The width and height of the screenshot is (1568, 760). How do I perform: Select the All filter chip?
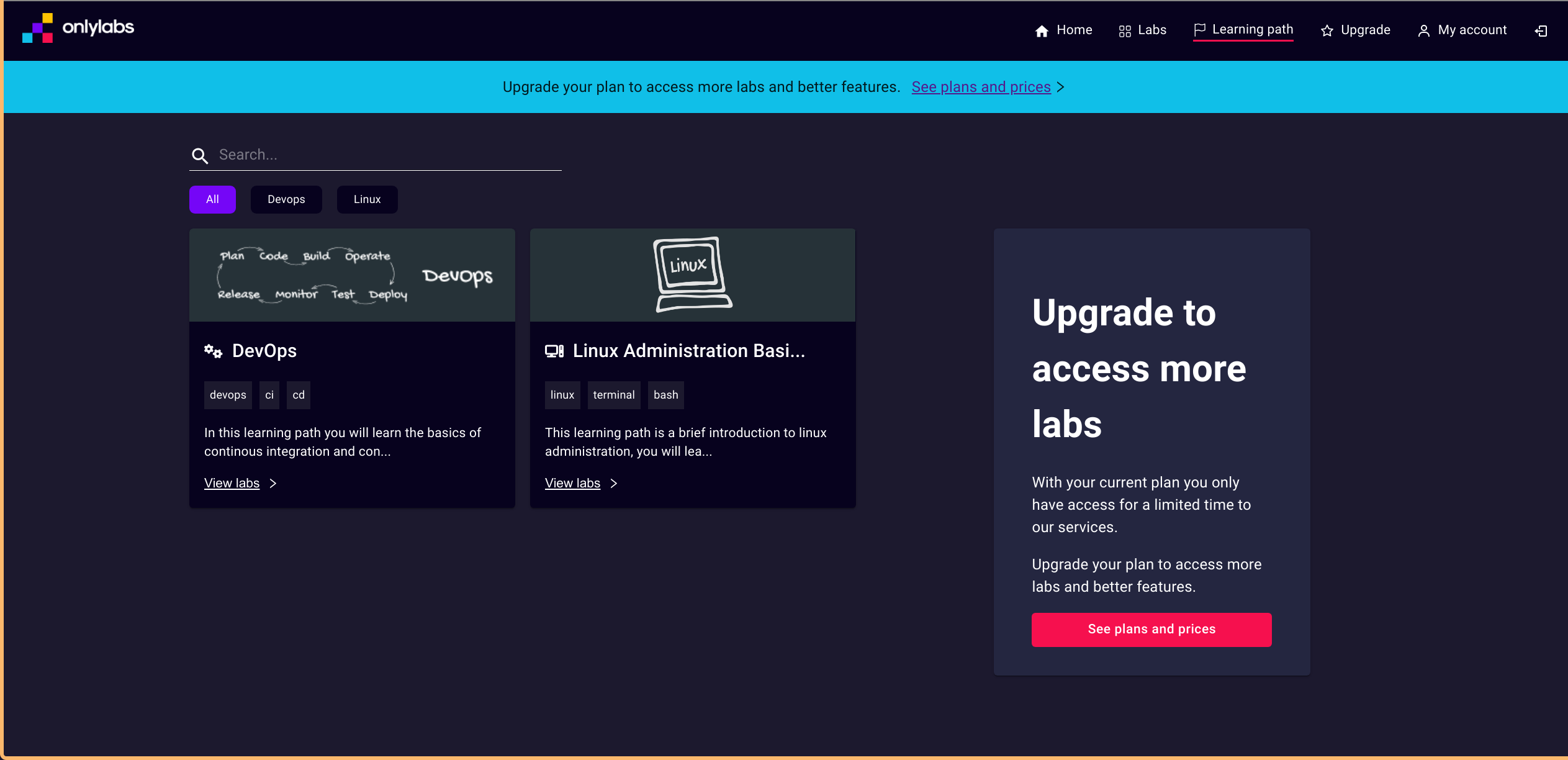pos(212,199)
